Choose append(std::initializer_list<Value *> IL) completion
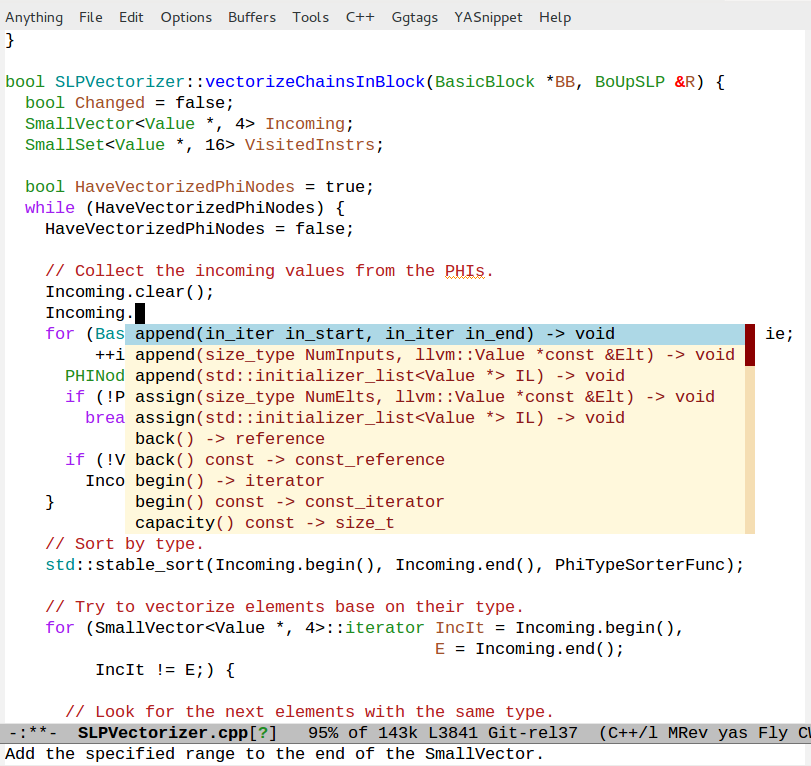 point(435,376)
